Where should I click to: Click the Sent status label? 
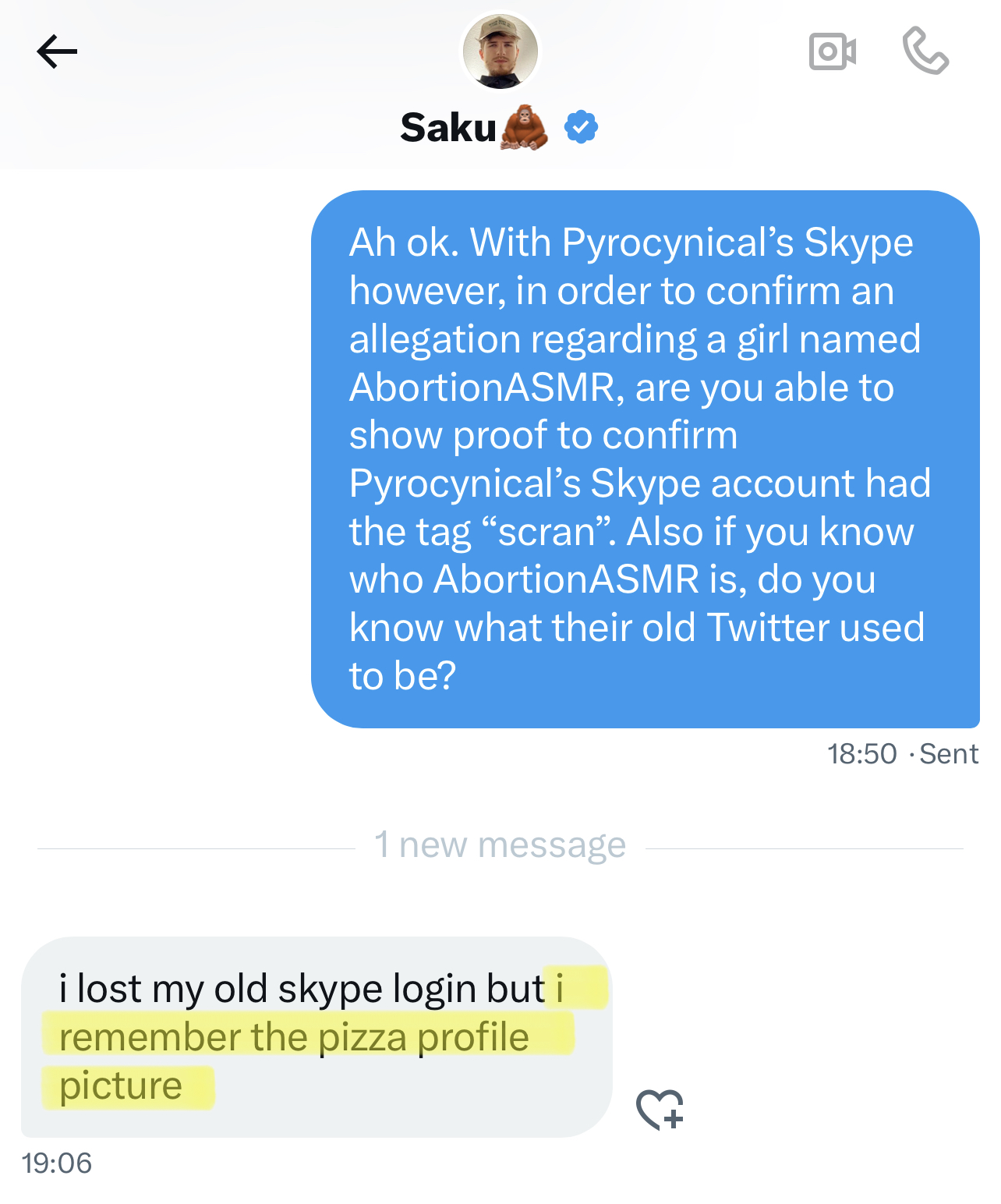tap(949, 754)
